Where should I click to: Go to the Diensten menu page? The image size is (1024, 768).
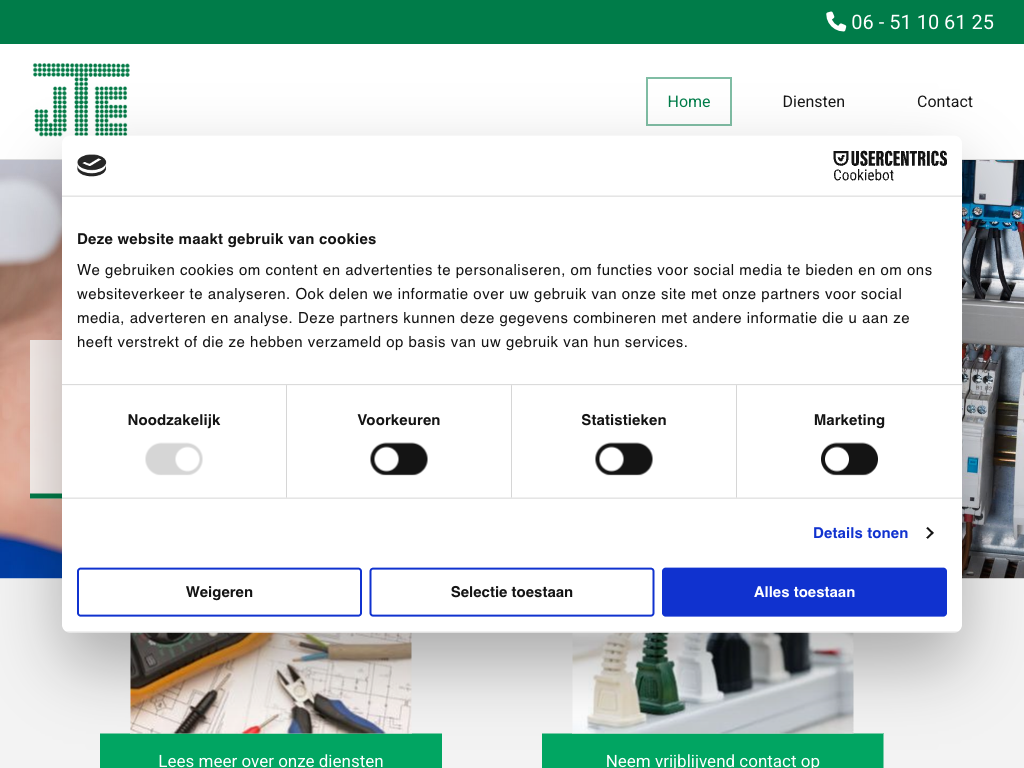click(813, 102)
